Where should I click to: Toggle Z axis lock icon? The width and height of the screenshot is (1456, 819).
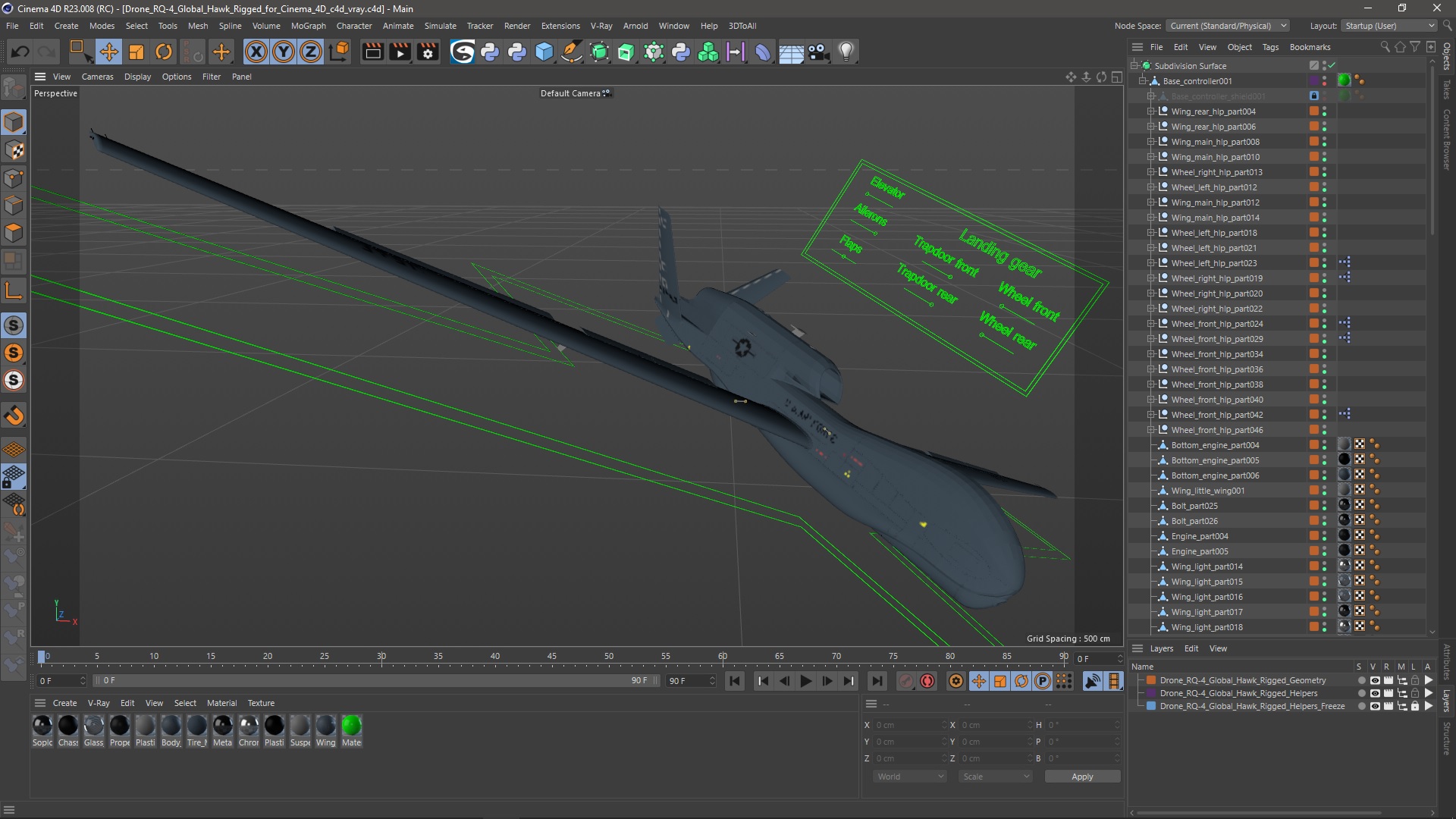click(x=311, y=52)
